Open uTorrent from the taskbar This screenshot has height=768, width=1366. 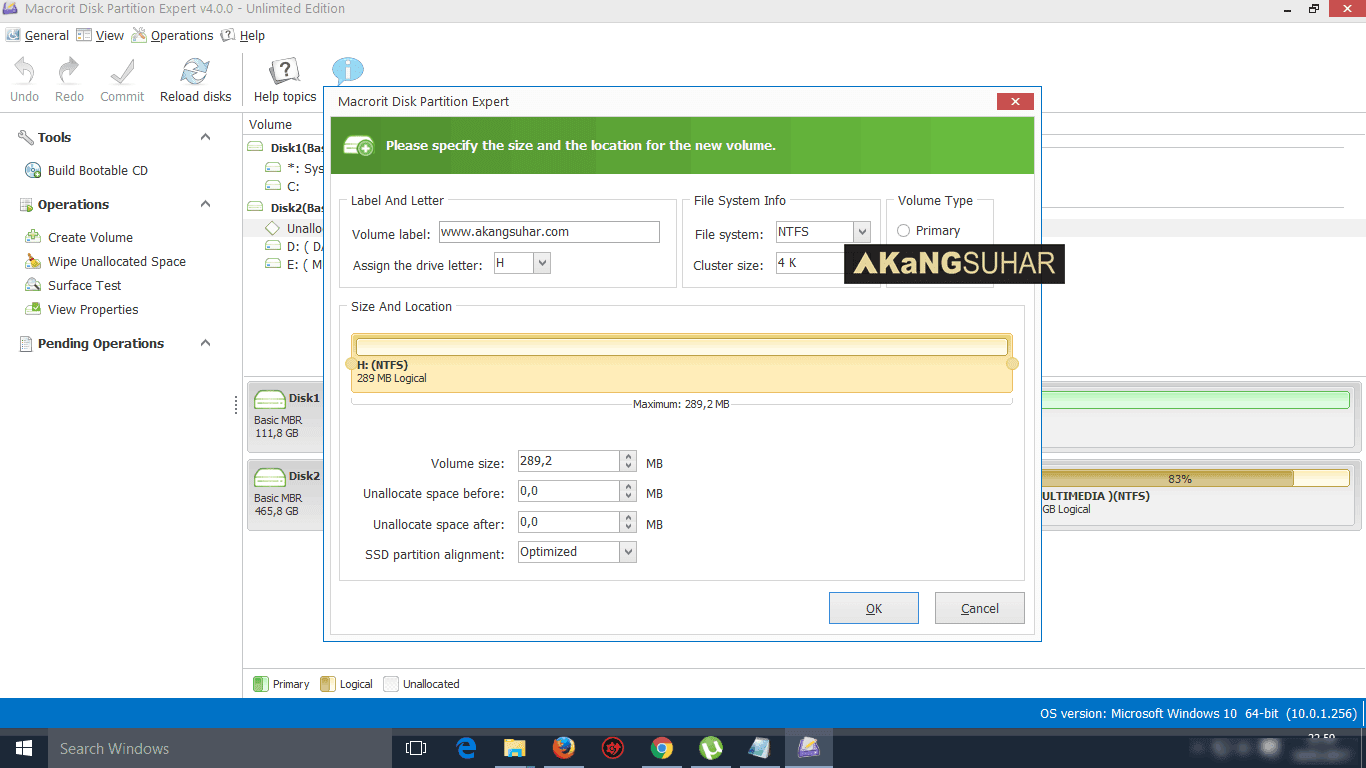tap(711, 748)
